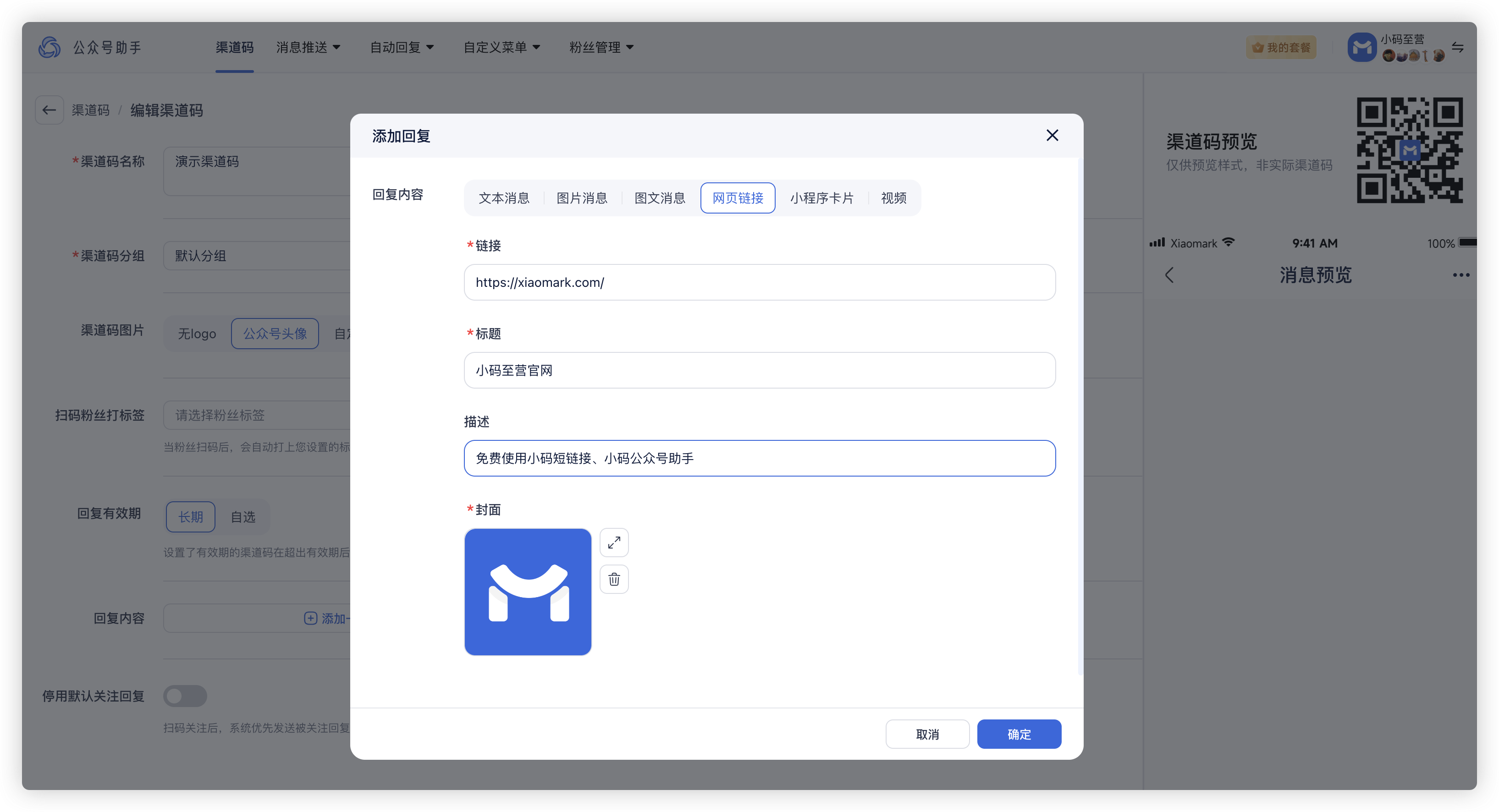
Task: Select 长期 reply validity
Action: point(190,516)
